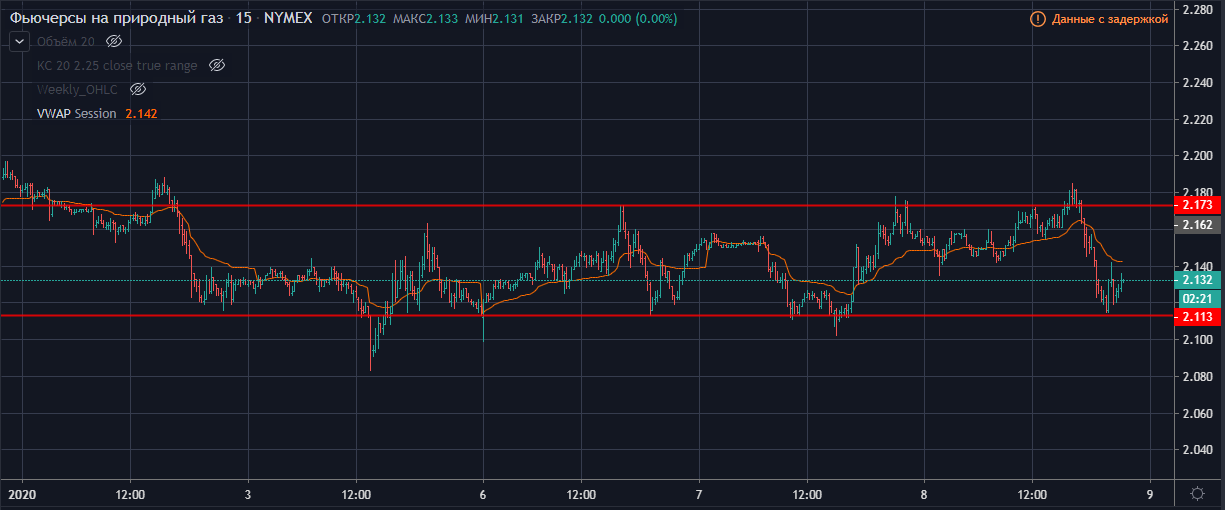This screenshot has width=1225, height=510.
Task: Click the 02:21 countdown label
Action: (x=1198, y=298)
